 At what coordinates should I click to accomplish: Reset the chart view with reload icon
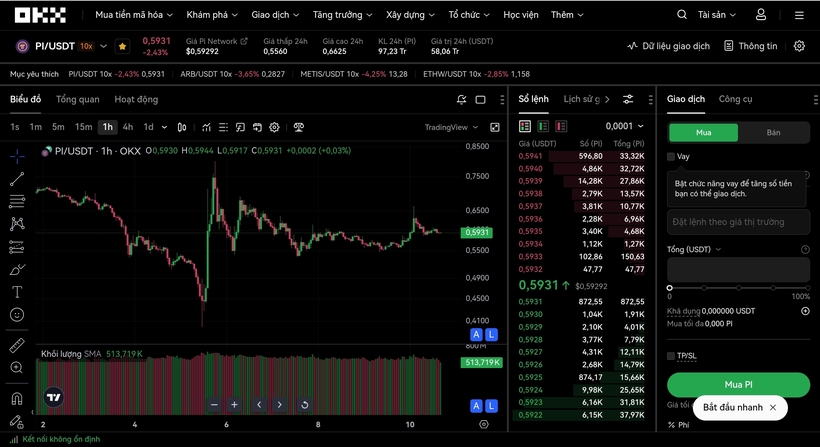pyautogui.click(x=304, y=405)
